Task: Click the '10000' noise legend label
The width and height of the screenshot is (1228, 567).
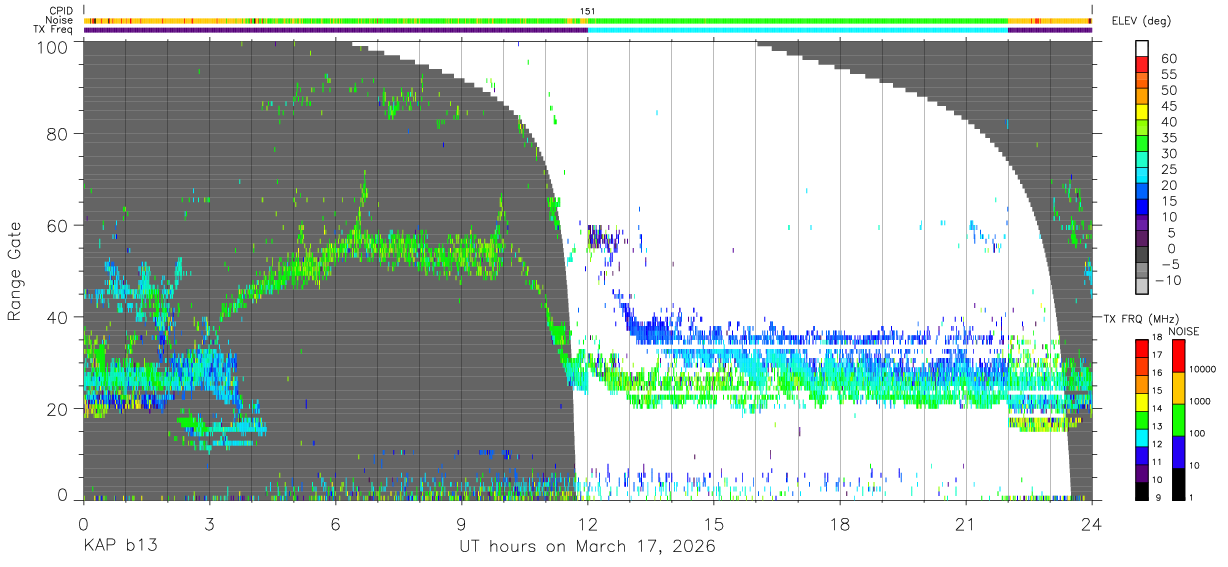Action: coord(1203,368)
